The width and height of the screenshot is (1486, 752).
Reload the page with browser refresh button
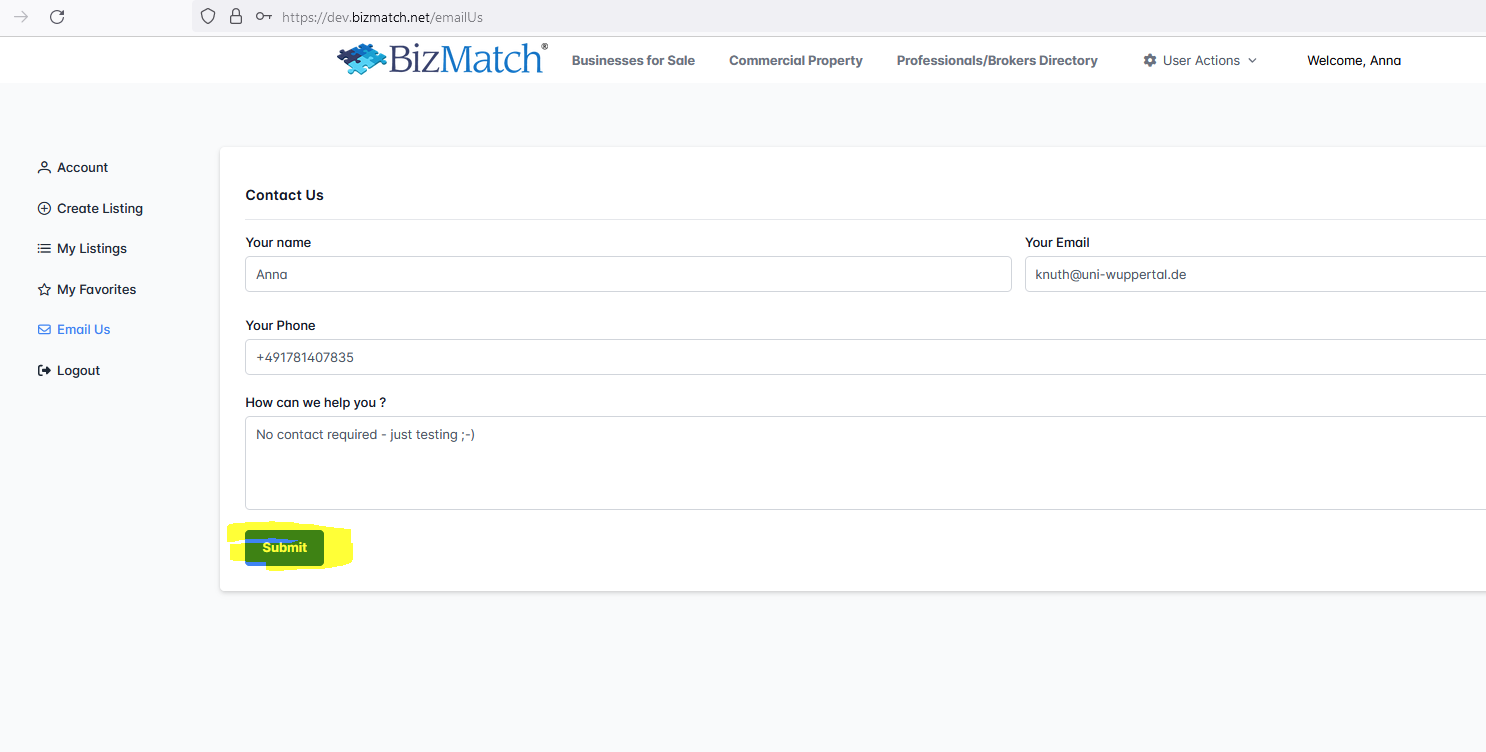(x=57, y=17)
